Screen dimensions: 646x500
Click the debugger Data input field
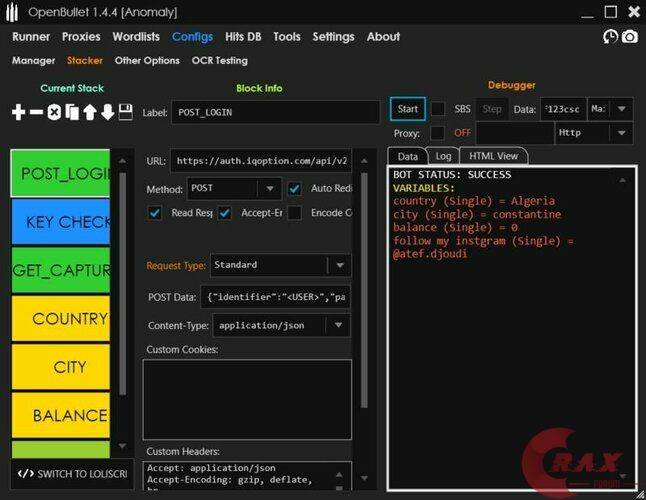563,109
